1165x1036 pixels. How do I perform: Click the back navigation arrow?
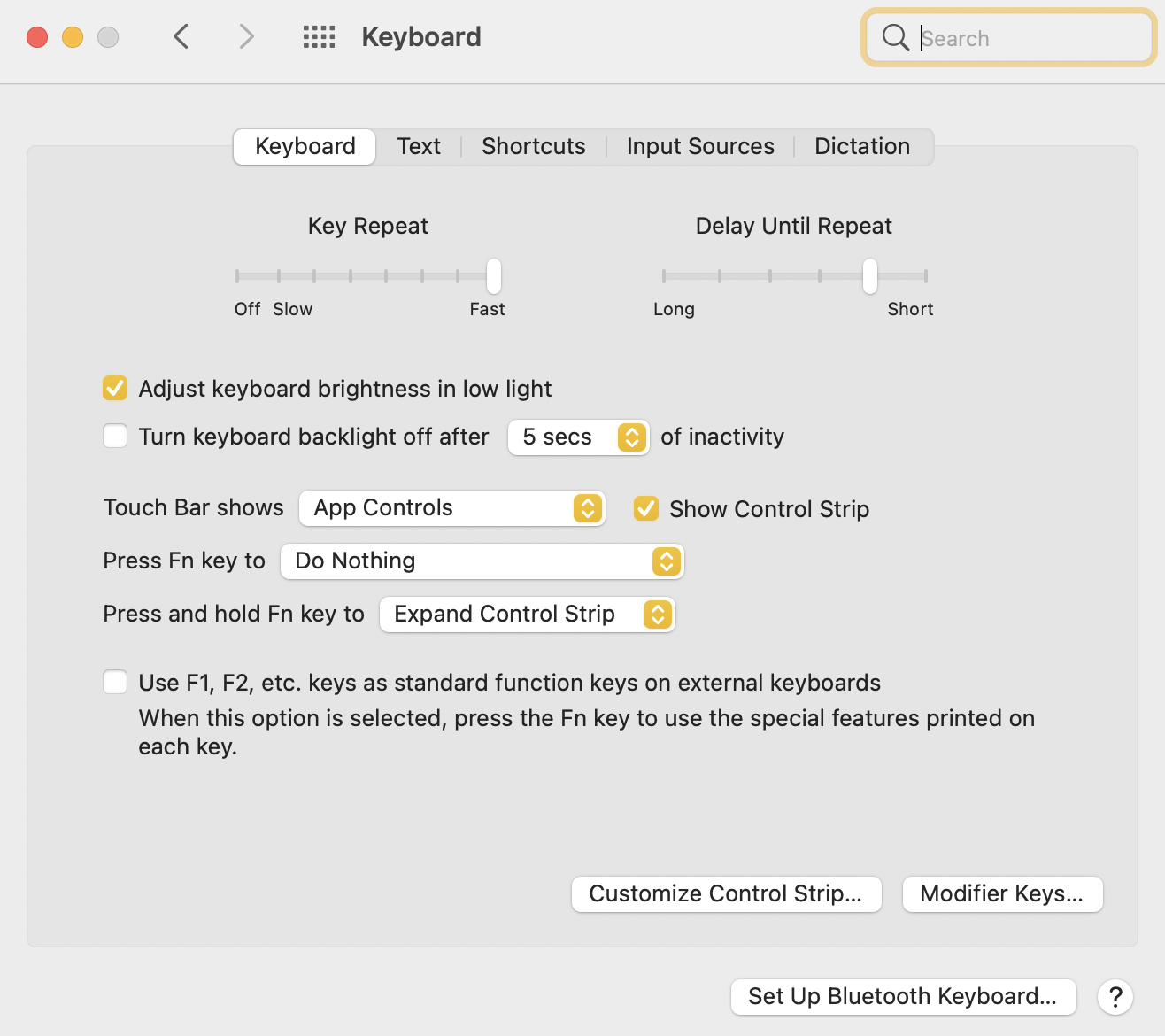point(181,37)
